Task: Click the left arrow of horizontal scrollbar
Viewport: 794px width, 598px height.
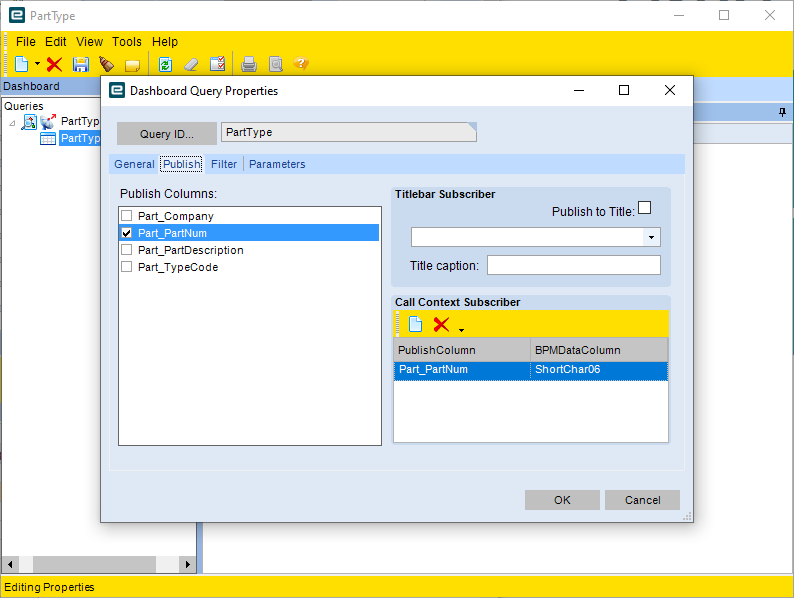Action: (x=10, y=564)
